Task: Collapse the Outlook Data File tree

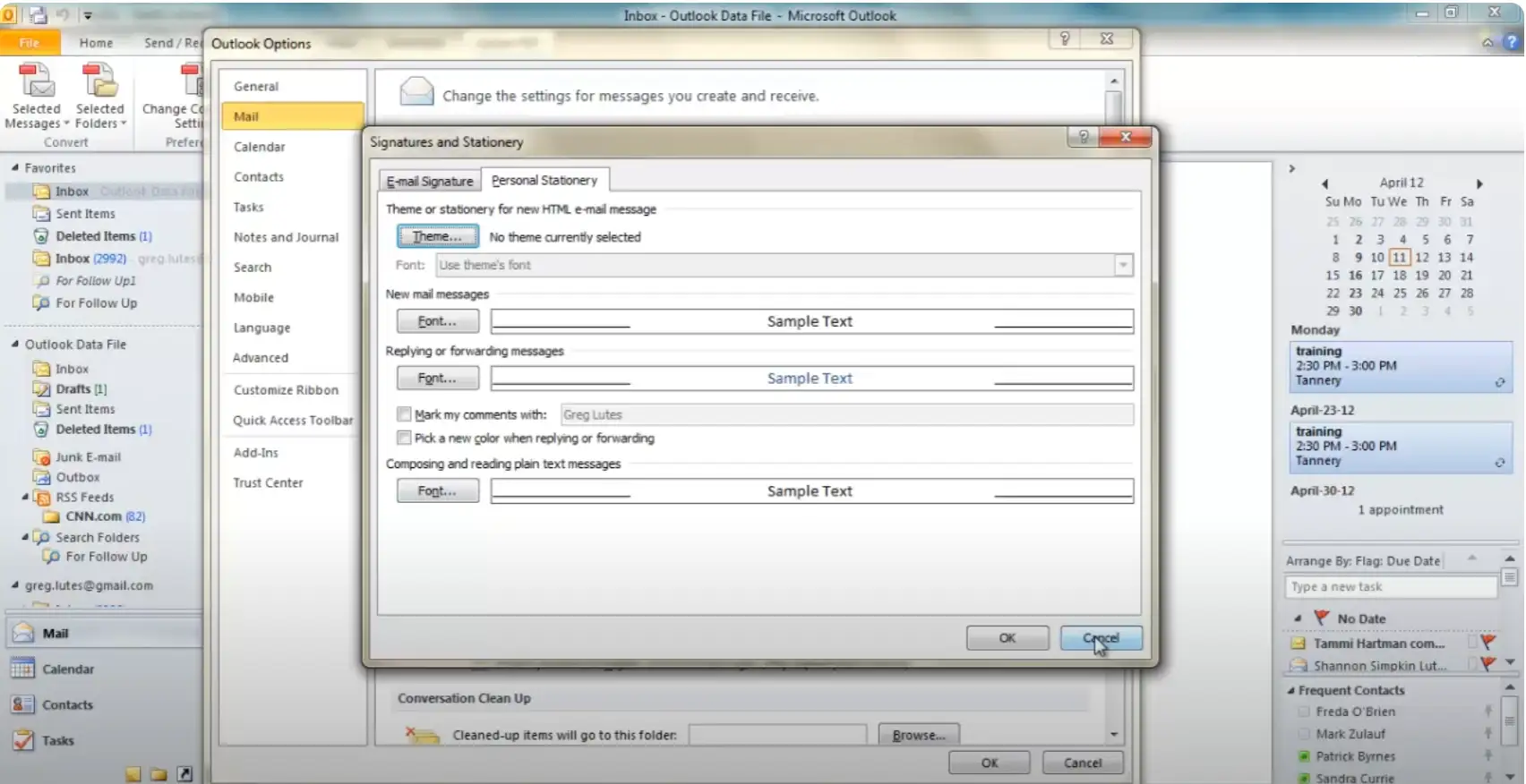Action: point(15,345)
